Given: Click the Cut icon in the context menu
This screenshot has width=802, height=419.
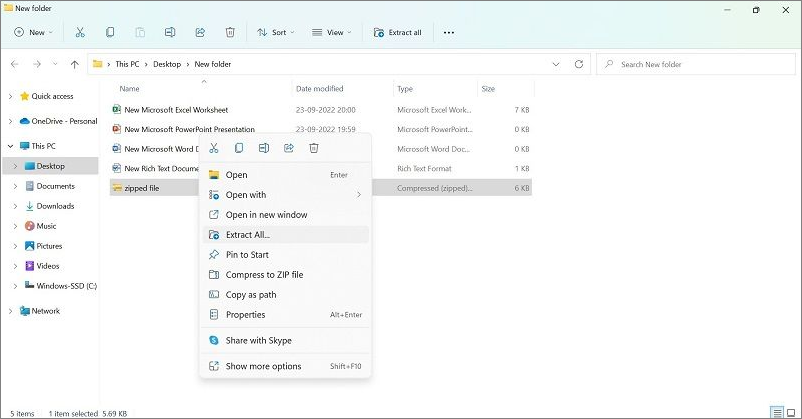Looking at the screenshot, I should (x=213, y=148).
